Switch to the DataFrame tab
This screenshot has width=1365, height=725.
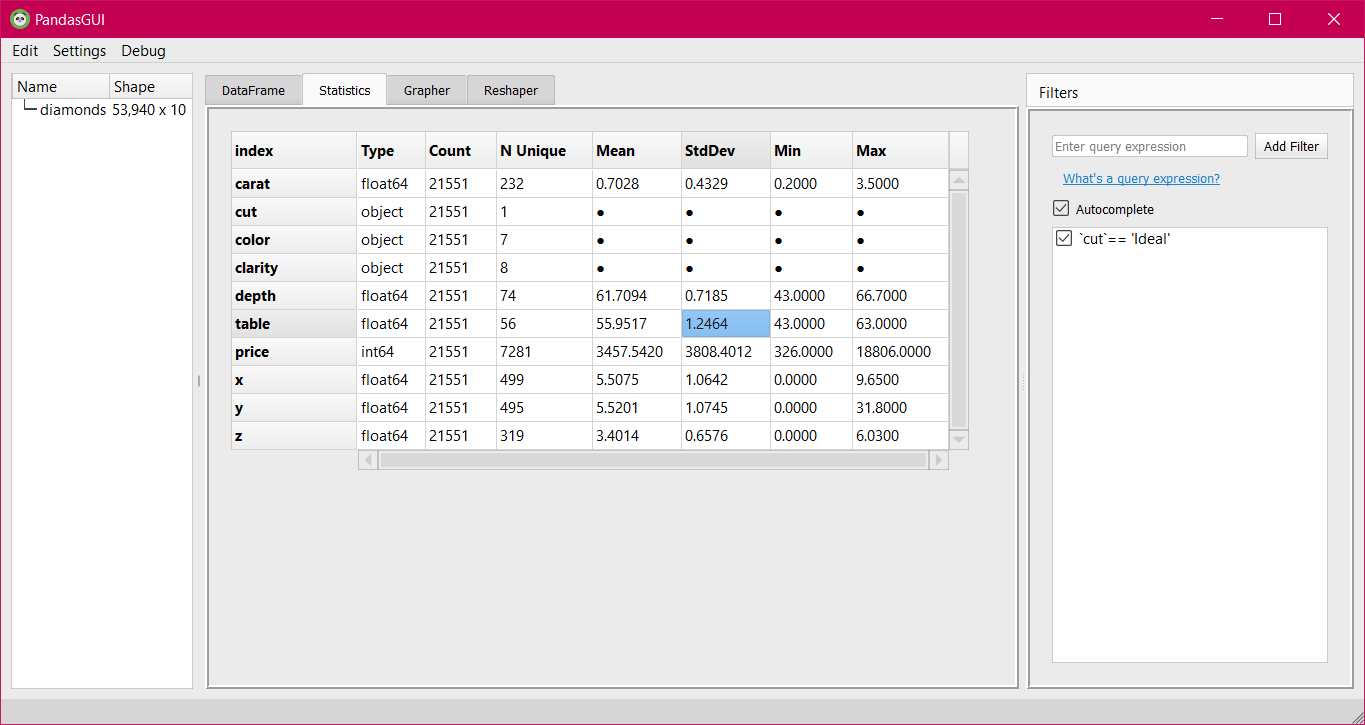point(253,90)
